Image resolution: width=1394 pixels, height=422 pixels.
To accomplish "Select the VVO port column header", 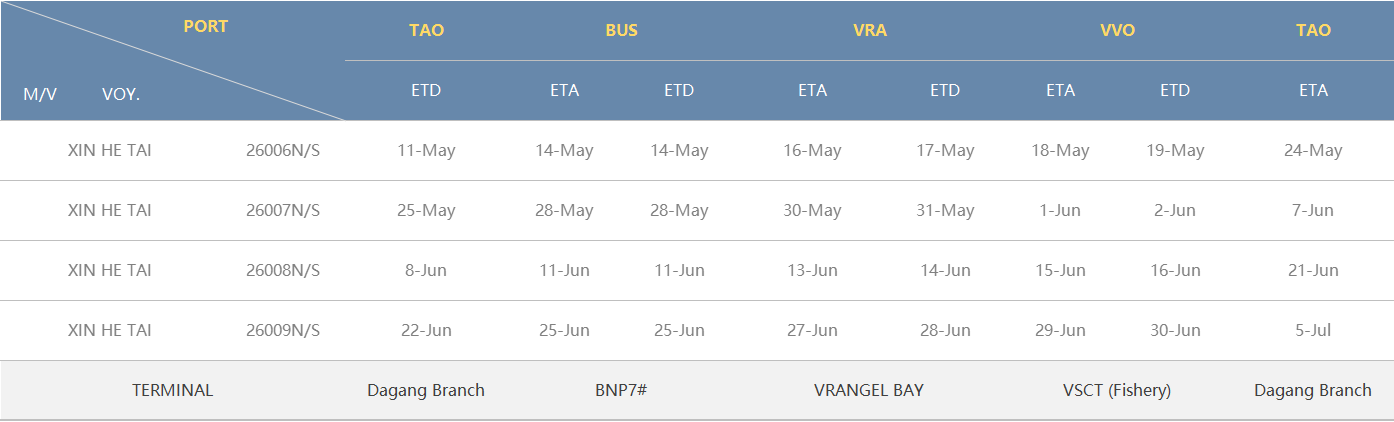I will click(1117, 30).
